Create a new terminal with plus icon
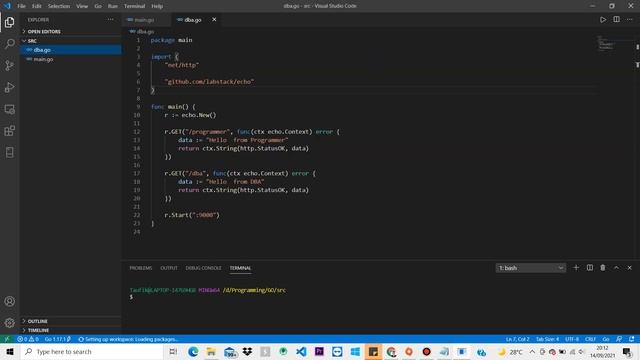The height and width of the screenshot is (360, 640). (576, 268)
